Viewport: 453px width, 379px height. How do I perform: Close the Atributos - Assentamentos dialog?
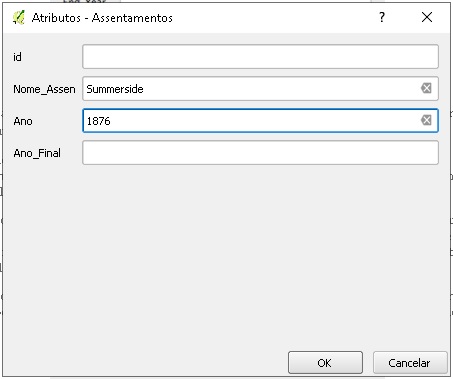[427, 17]
